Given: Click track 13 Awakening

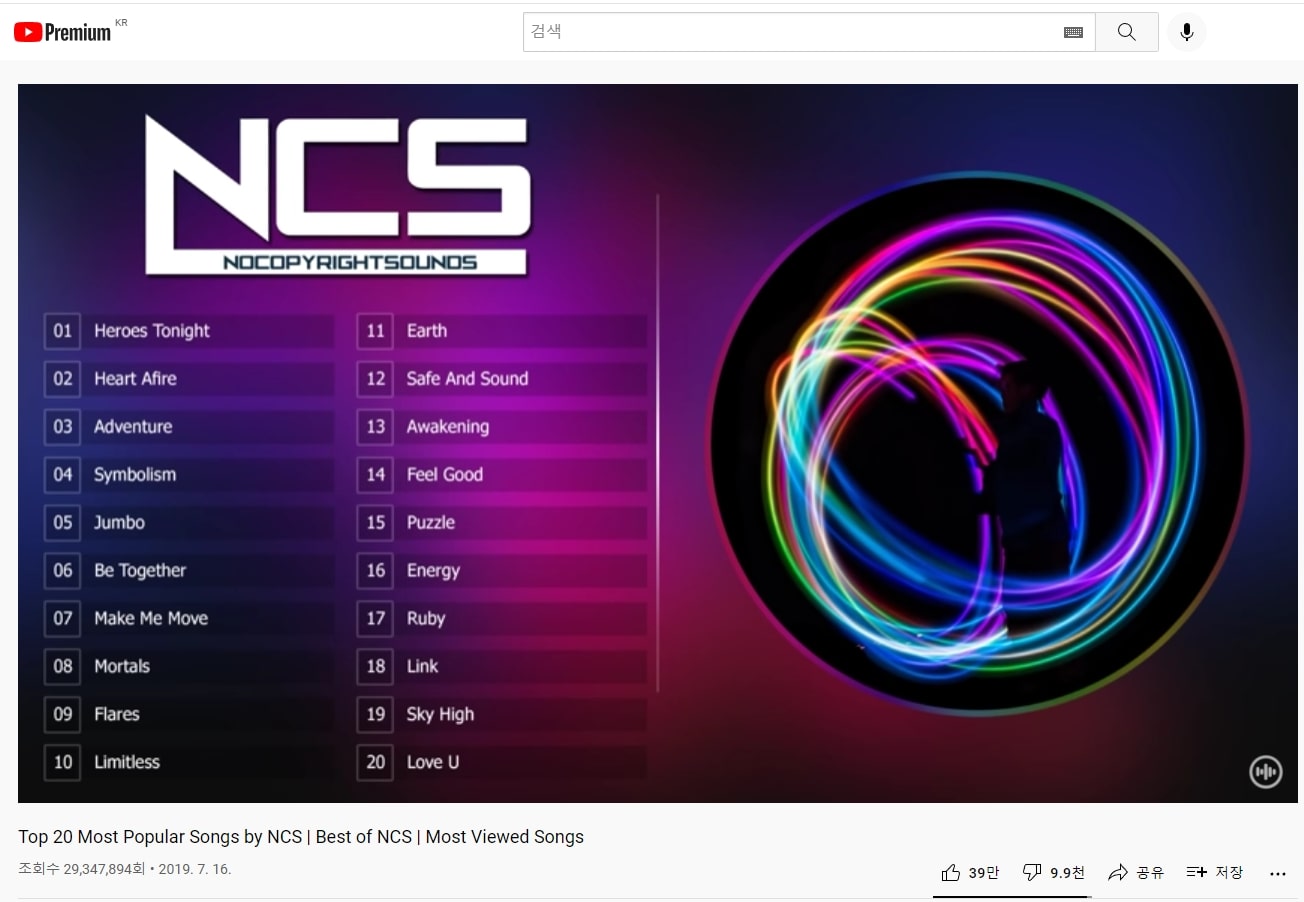Looking at the screenshot, I should (502, 427).
